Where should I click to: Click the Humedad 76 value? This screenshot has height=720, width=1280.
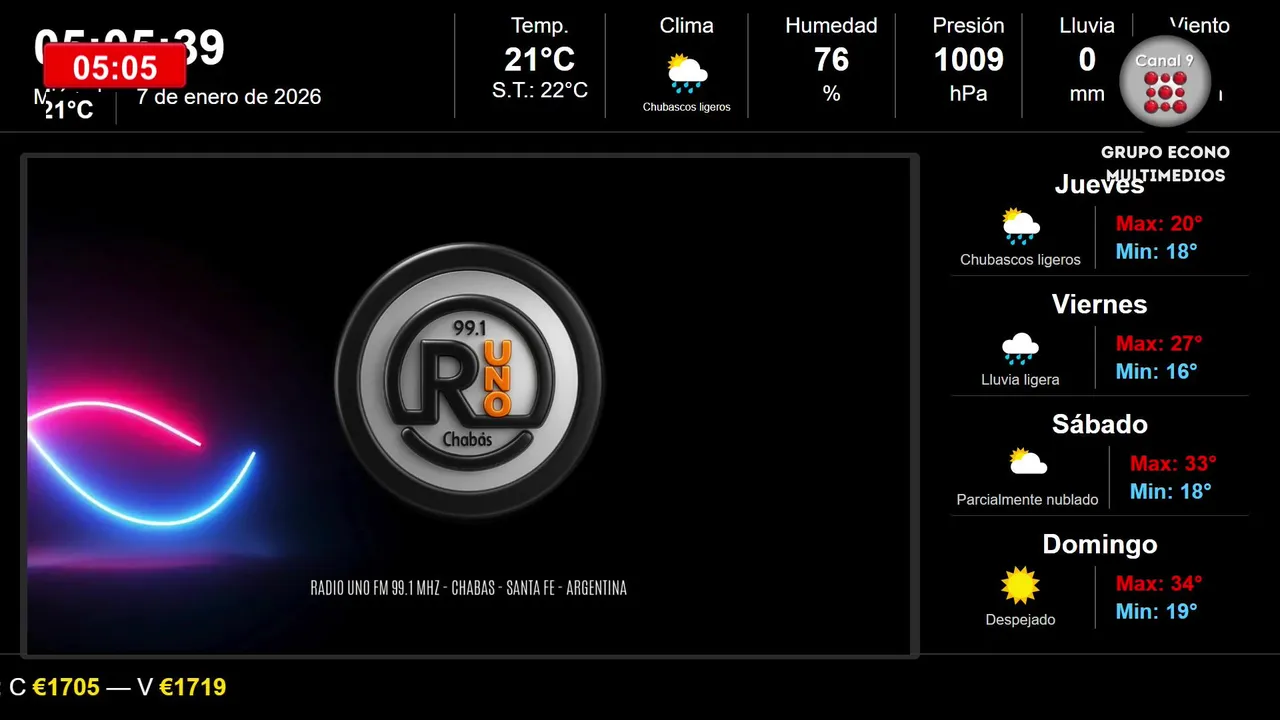click(x=831, y=60)
